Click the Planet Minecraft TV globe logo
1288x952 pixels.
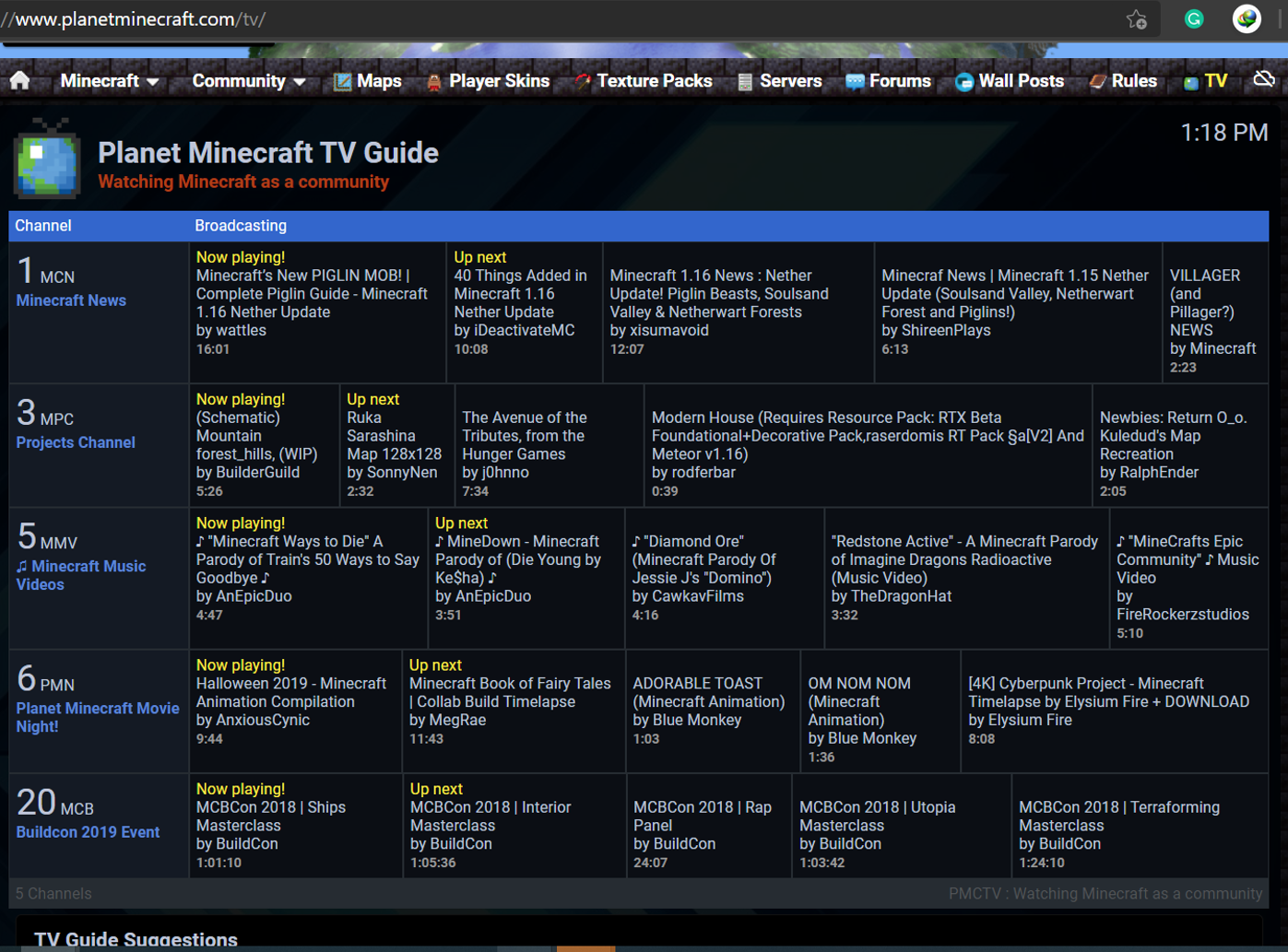coord(47,159)
